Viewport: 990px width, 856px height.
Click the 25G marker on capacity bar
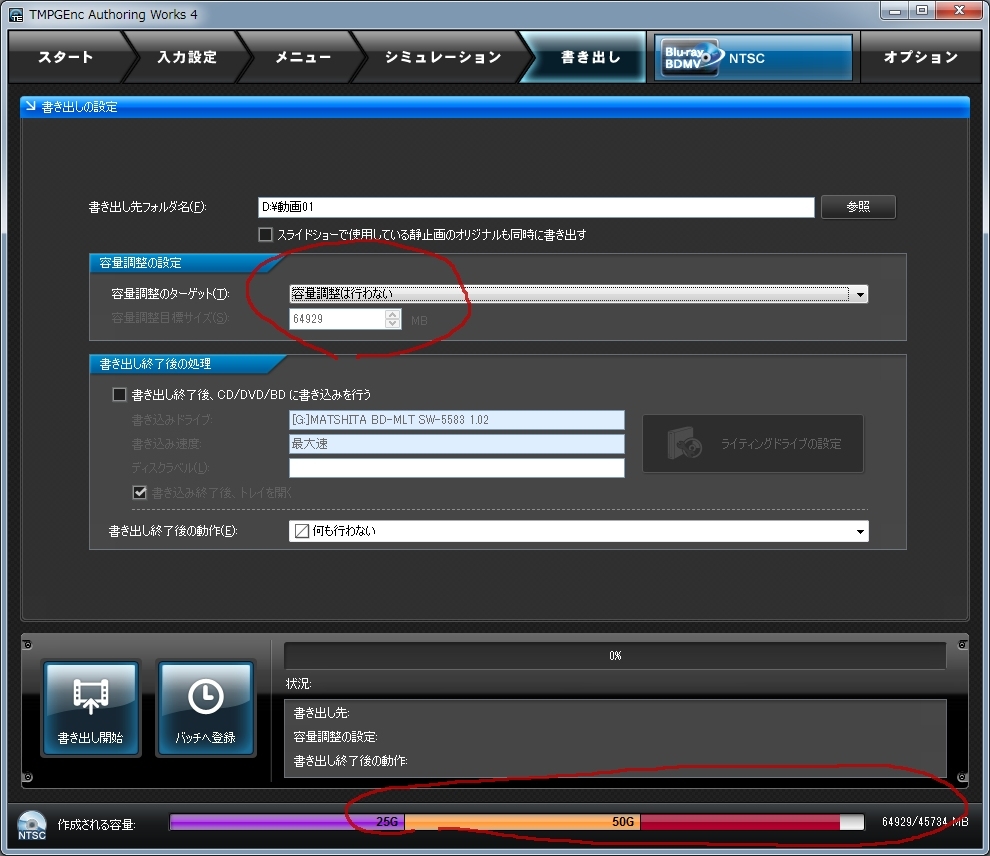(x=387, y=822)
